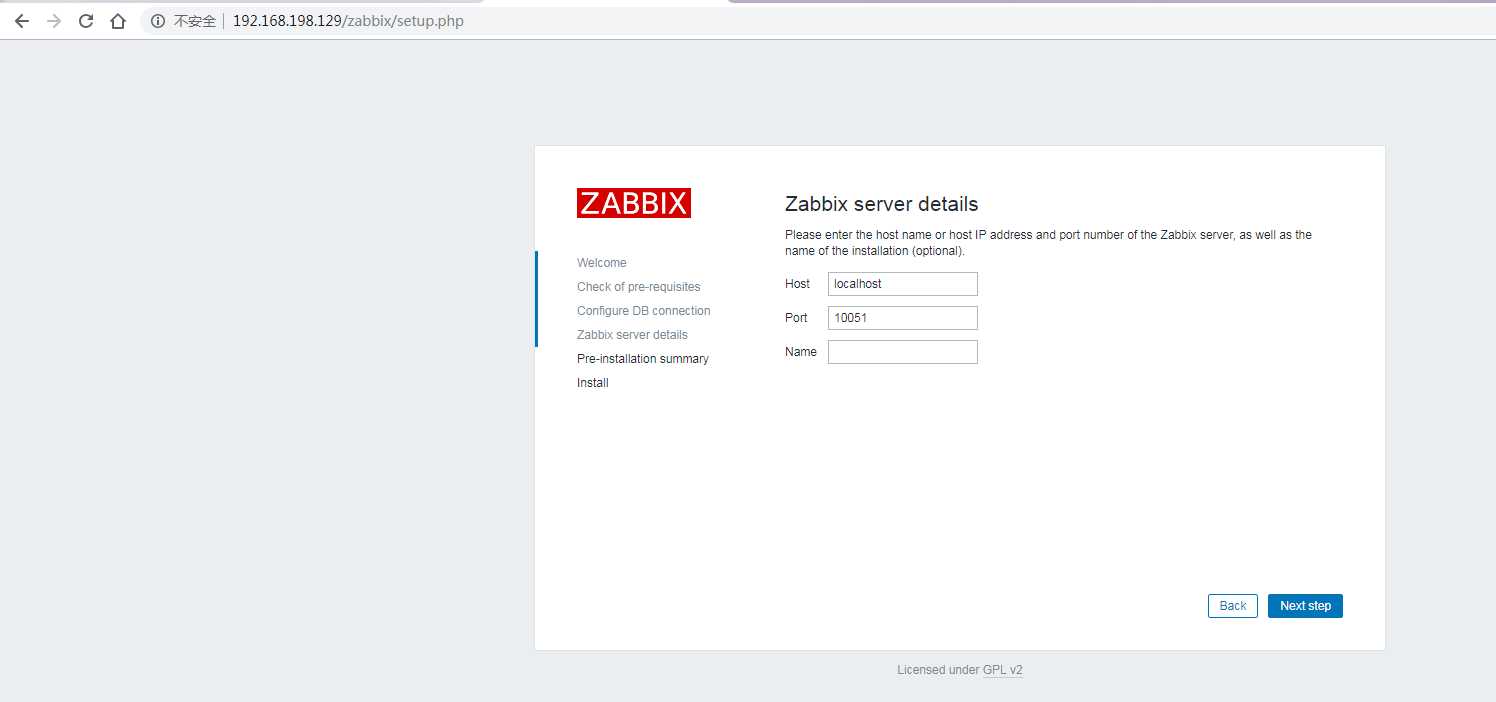Select Pre-installation summary step
This screenshot has width=1496, height=702.
[643, 359]
